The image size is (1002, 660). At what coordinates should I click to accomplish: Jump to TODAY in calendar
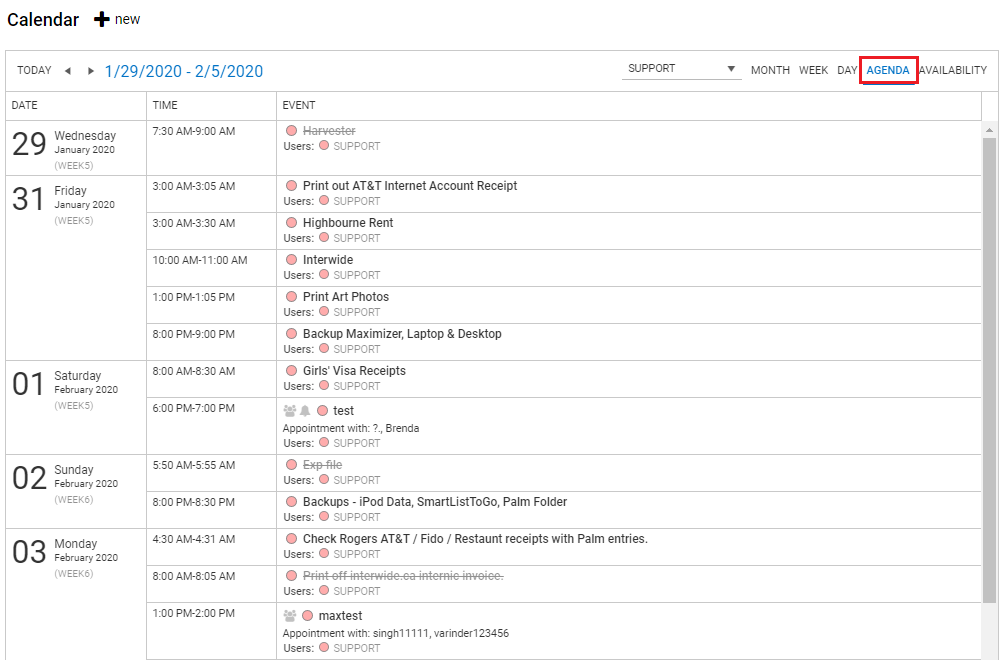click(x=34, y=70)
